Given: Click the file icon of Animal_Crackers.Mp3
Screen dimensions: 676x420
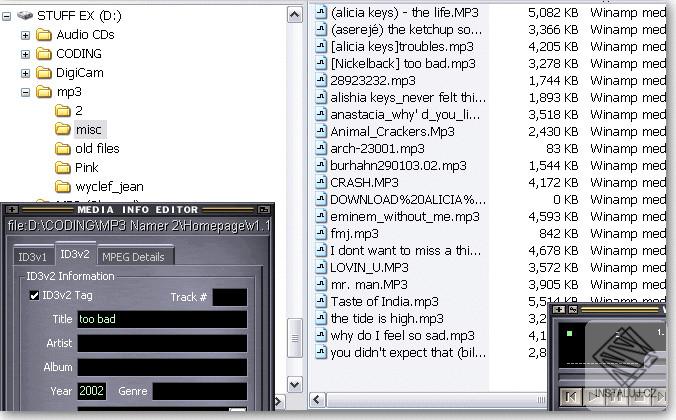Looking at the screenshot, I should (321, 131).
